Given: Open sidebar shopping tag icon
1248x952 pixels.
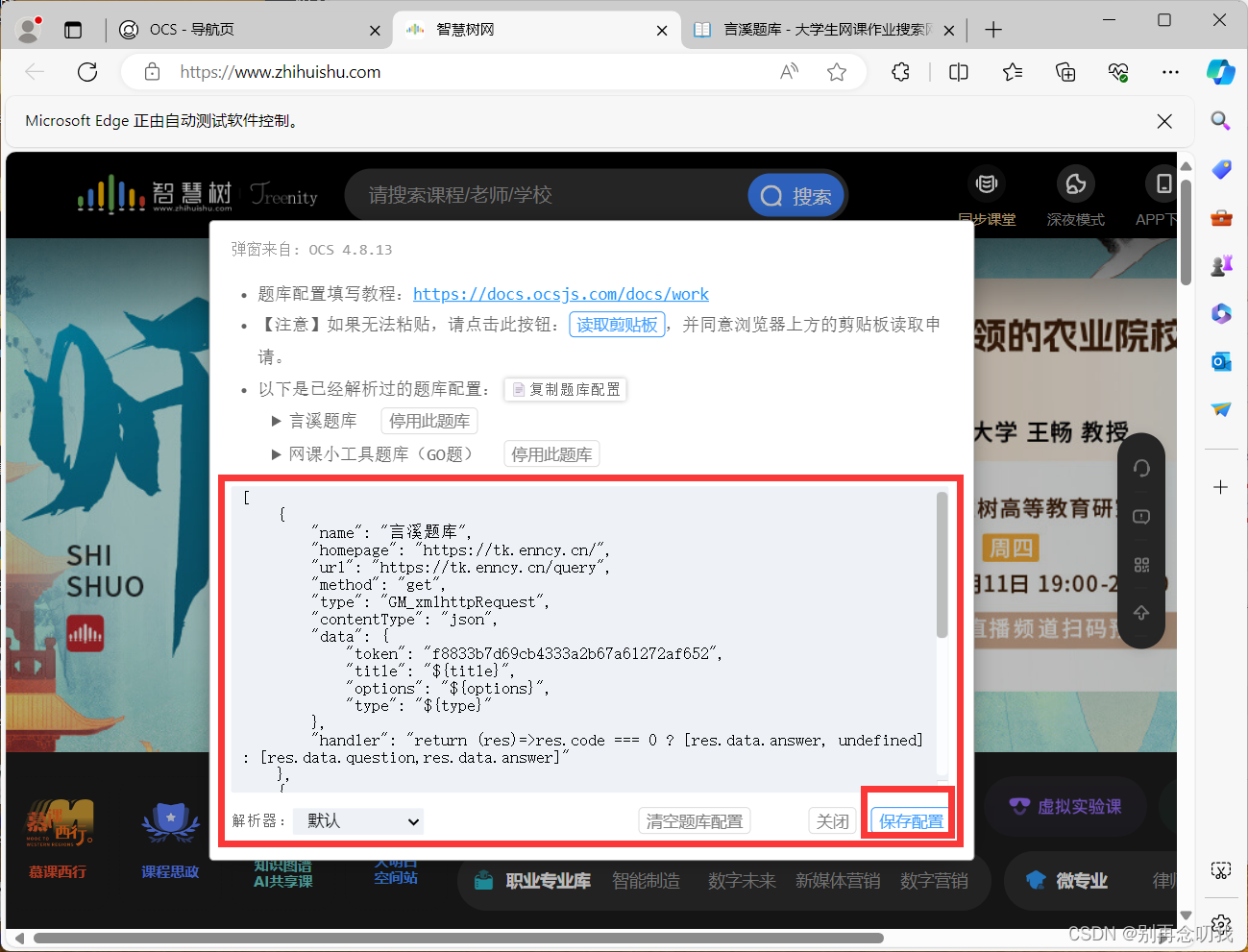Looking at the screenshot, I should [x=1221, y=169].
